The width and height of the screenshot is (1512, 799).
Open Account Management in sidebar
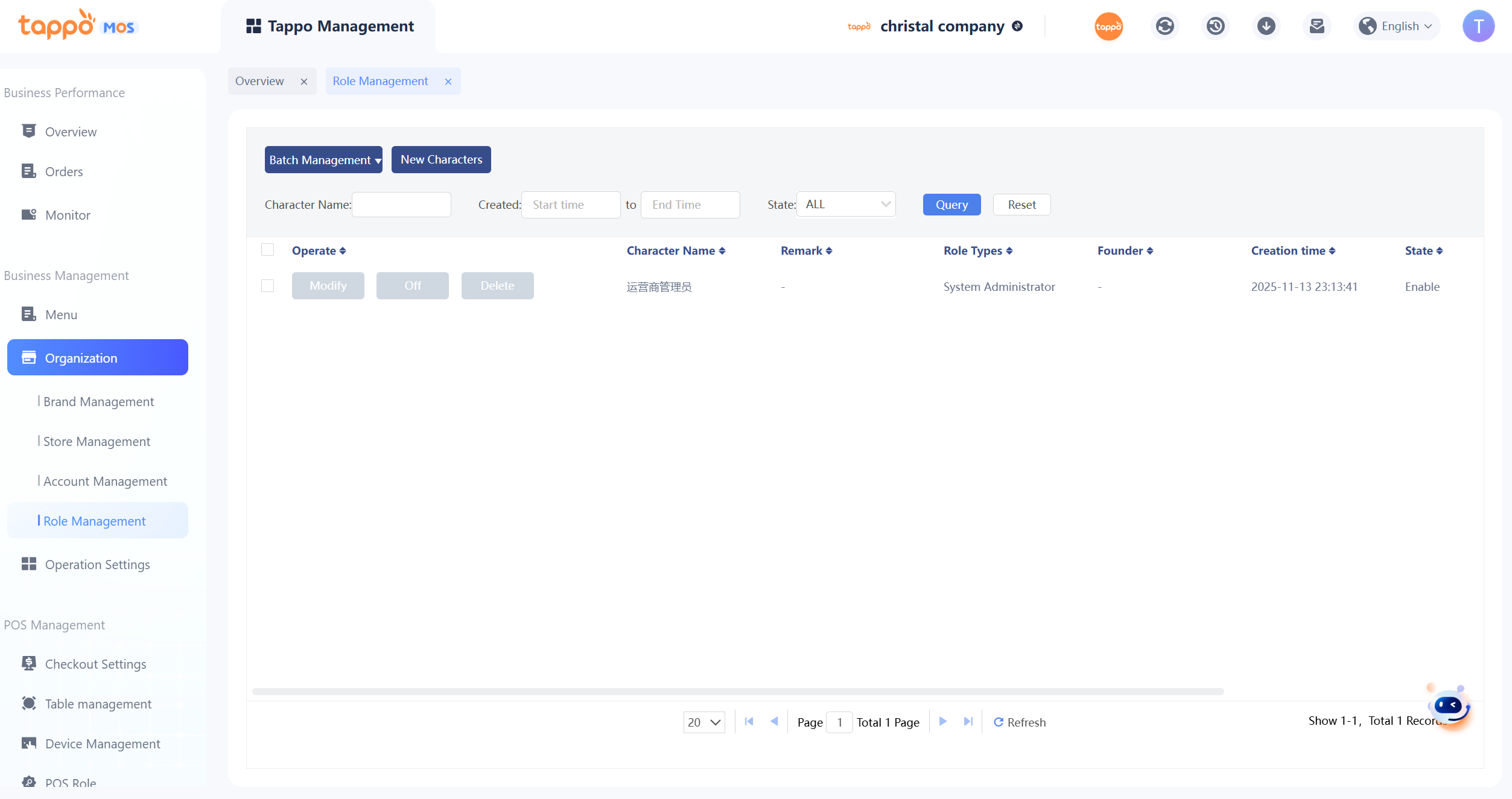click(x=105, y=481)
